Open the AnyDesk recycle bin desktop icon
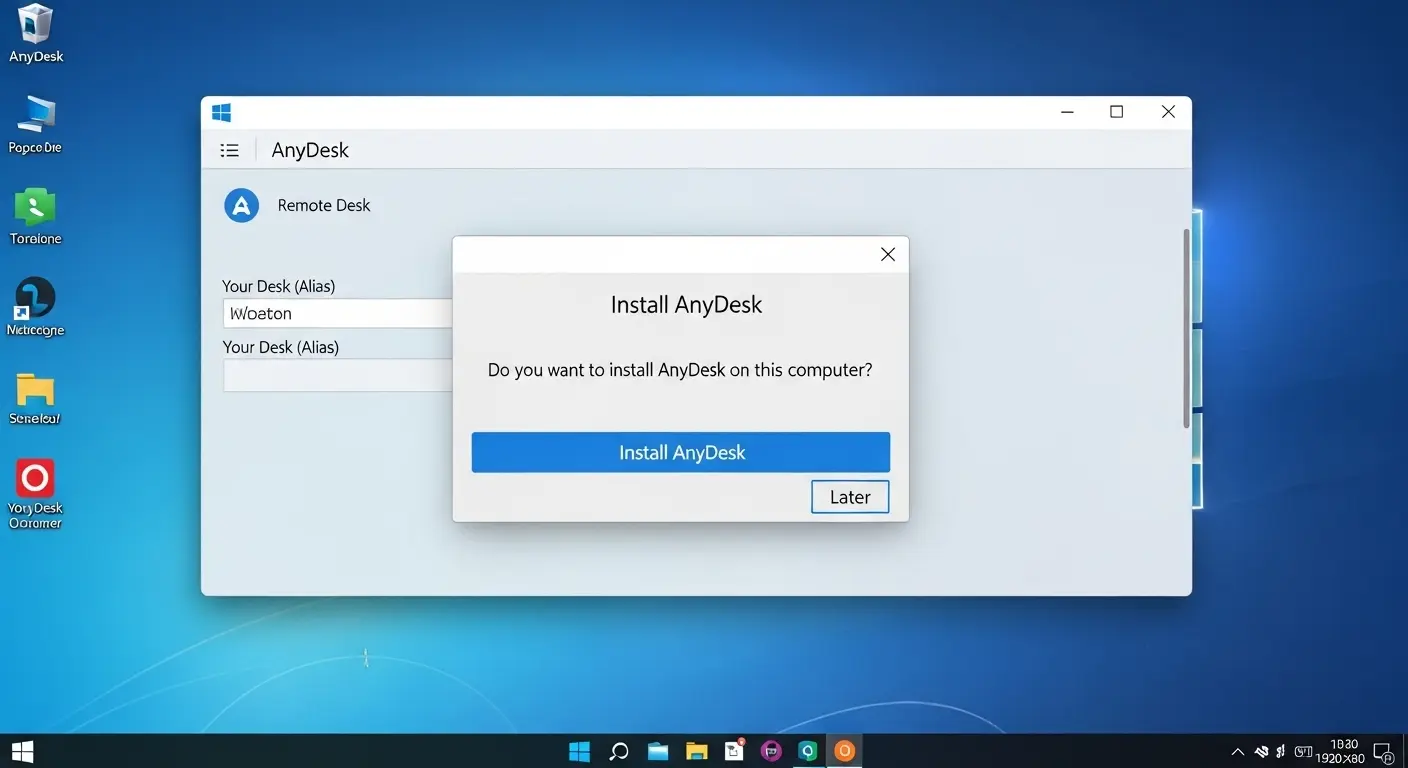The image size is (1408, 768). point(36,34)
